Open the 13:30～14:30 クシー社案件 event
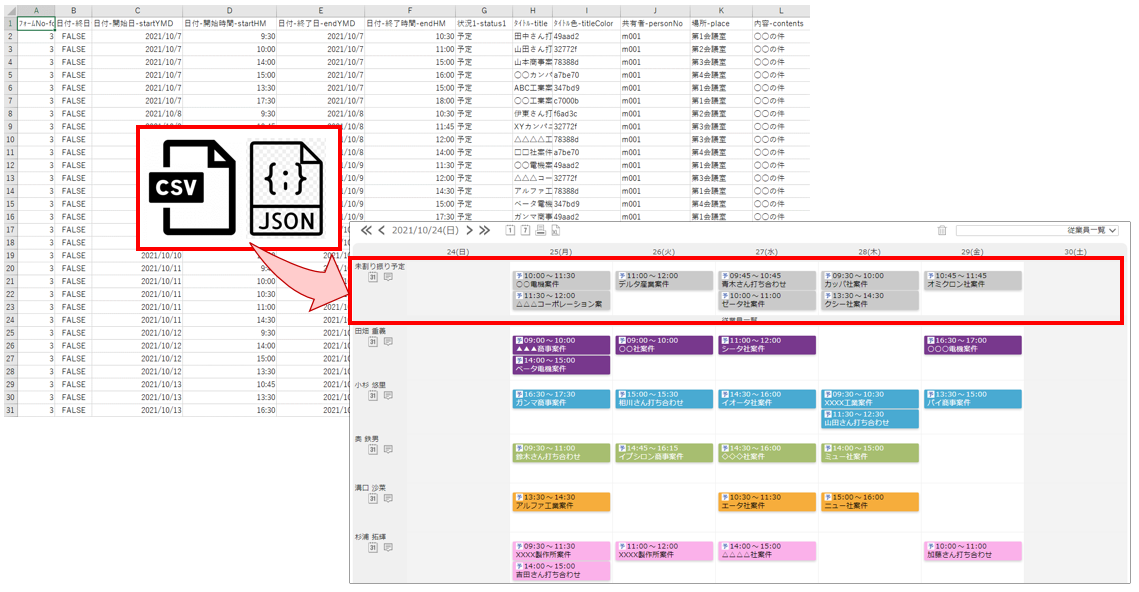 [x=870, y=301]
